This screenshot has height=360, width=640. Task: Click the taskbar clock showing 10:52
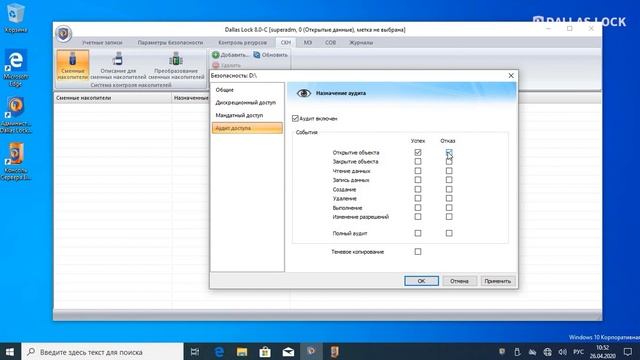(x=602, y=352)
